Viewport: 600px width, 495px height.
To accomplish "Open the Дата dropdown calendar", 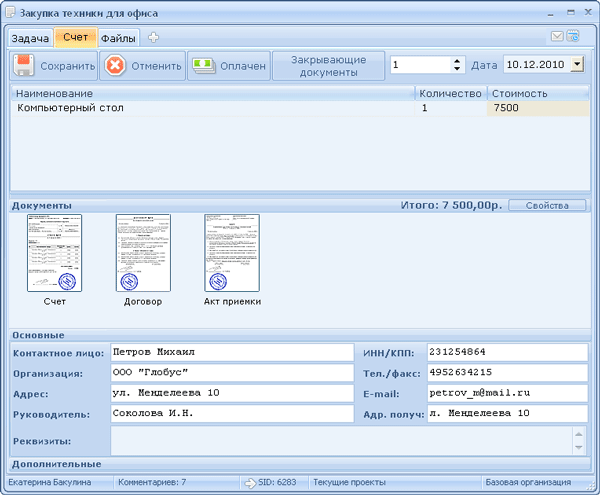I will tap(577, 64).
